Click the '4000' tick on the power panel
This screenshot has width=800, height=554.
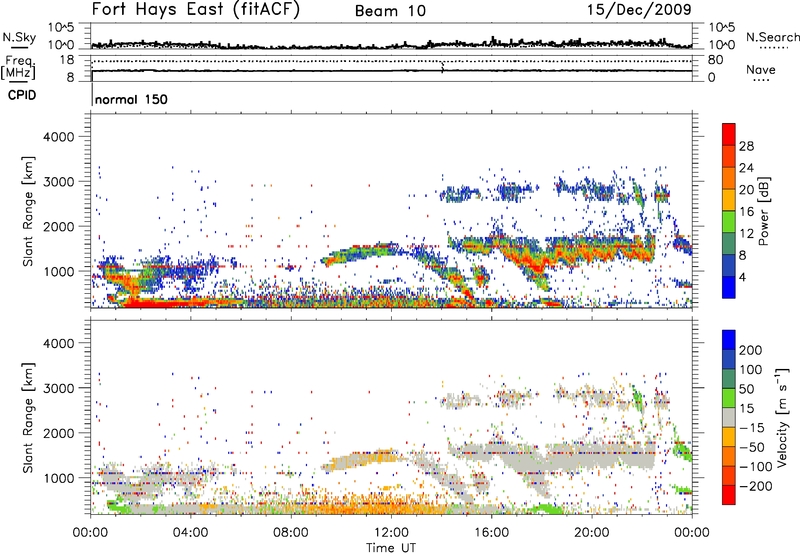(59, 137)
